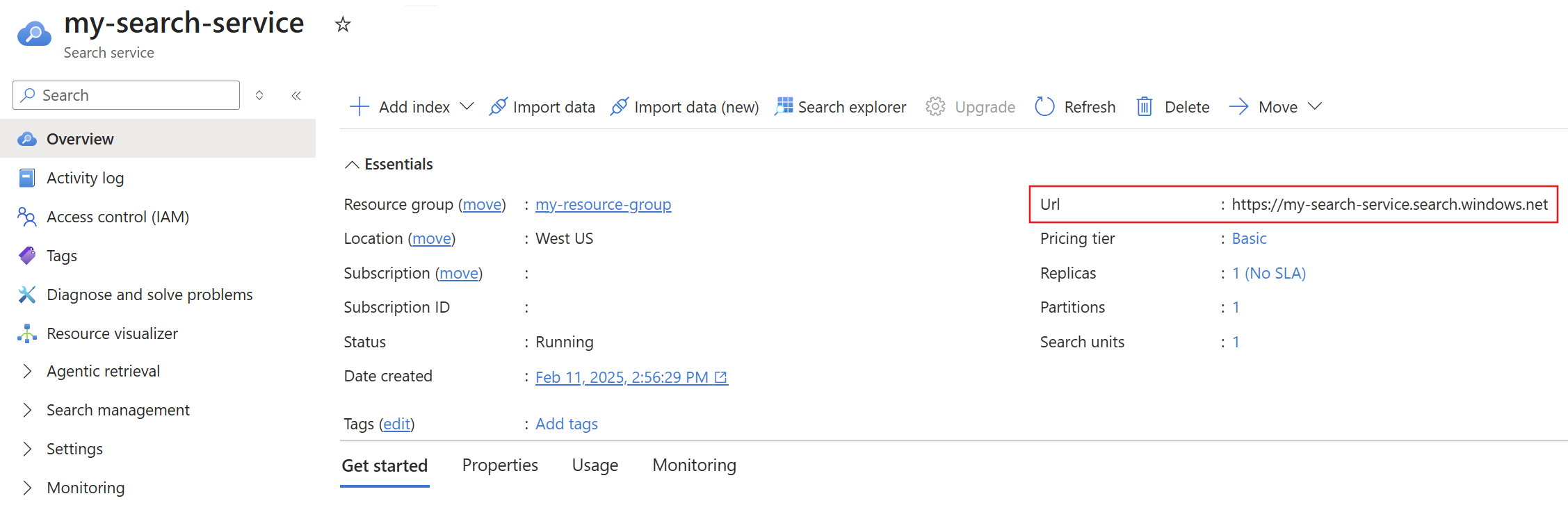Click the Partitions value 1 link
1568x512 pixels.
(x=1236, y=307)
